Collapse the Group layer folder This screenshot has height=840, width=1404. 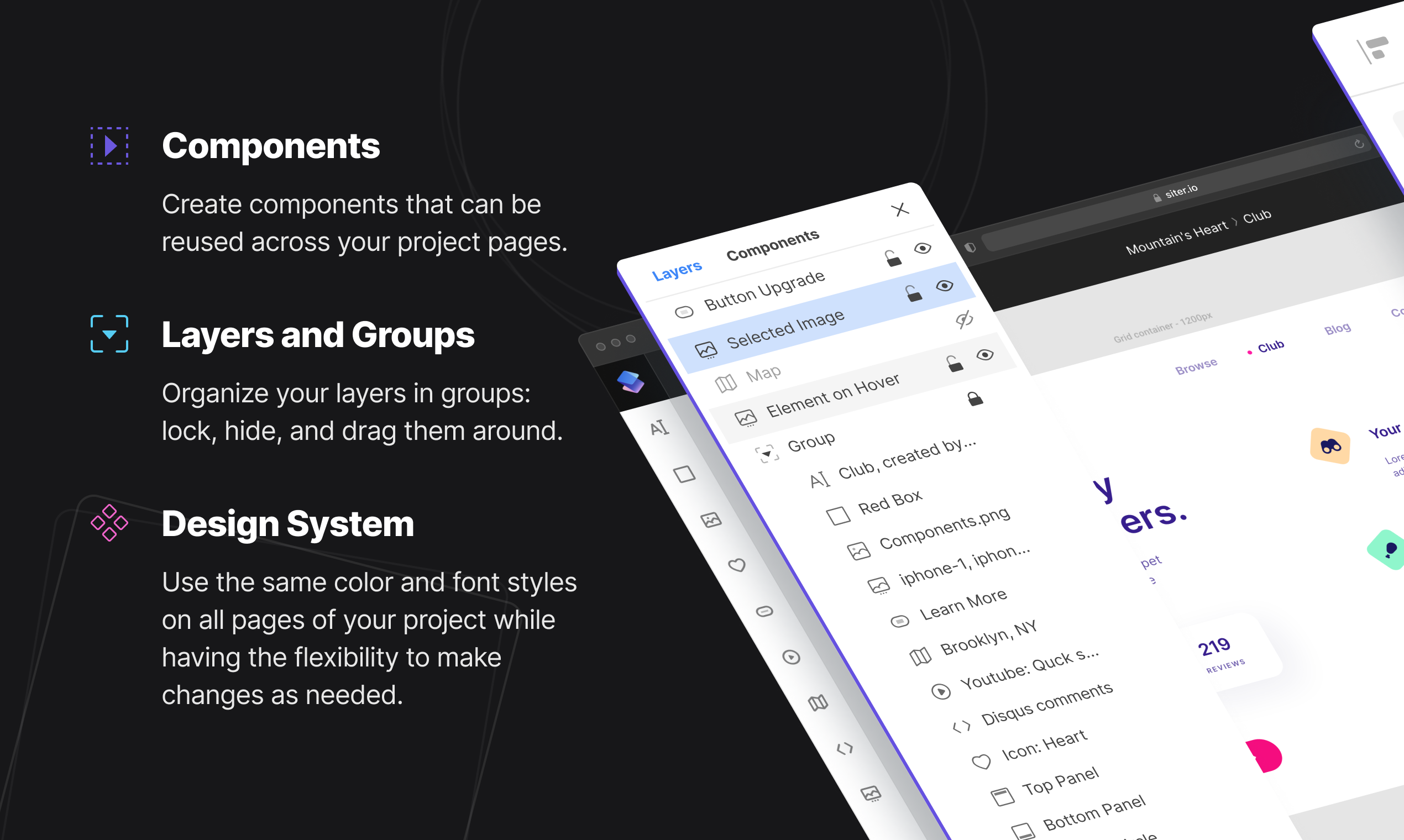[x=767, y=453]
